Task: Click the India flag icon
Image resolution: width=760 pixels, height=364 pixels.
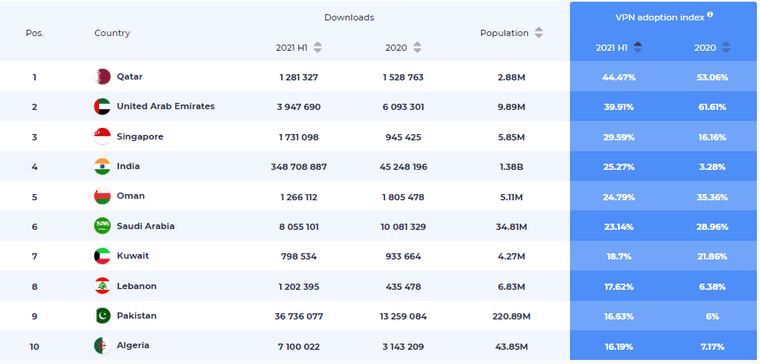Action: (x=102, y=167)
